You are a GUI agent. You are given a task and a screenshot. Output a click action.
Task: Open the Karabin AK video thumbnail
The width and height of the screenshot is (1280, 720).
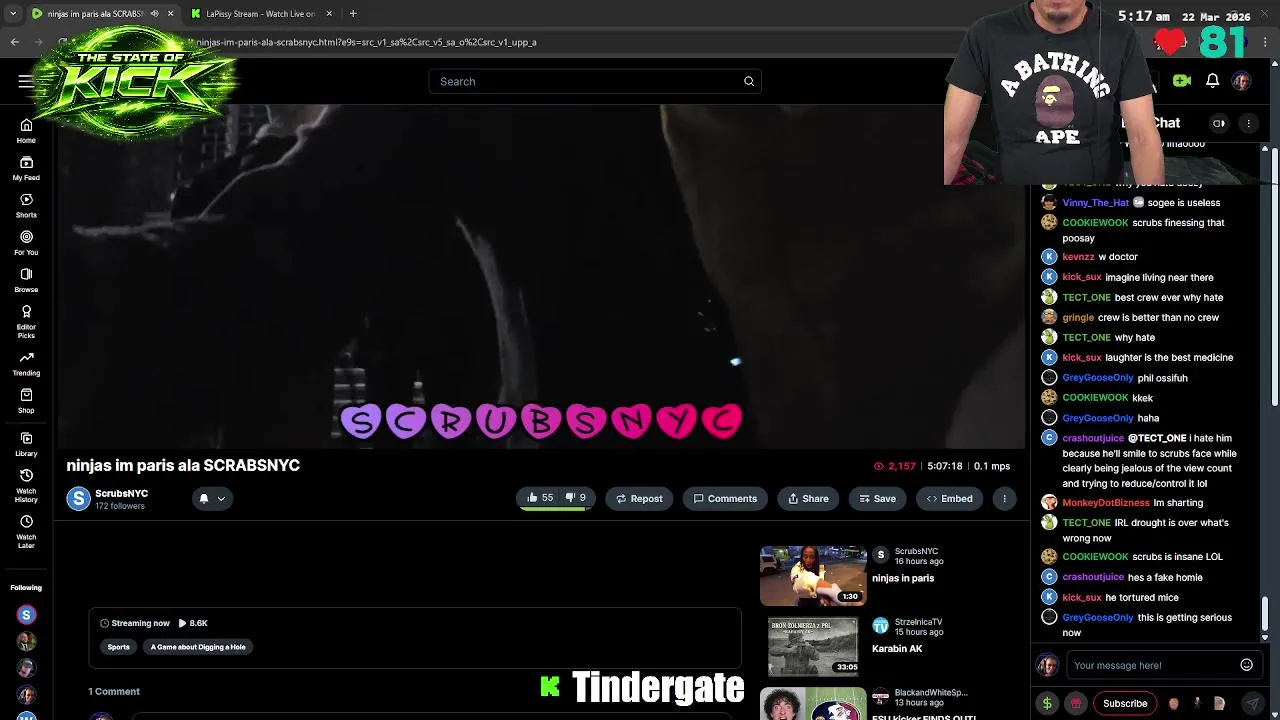click(x=813, y=646)
